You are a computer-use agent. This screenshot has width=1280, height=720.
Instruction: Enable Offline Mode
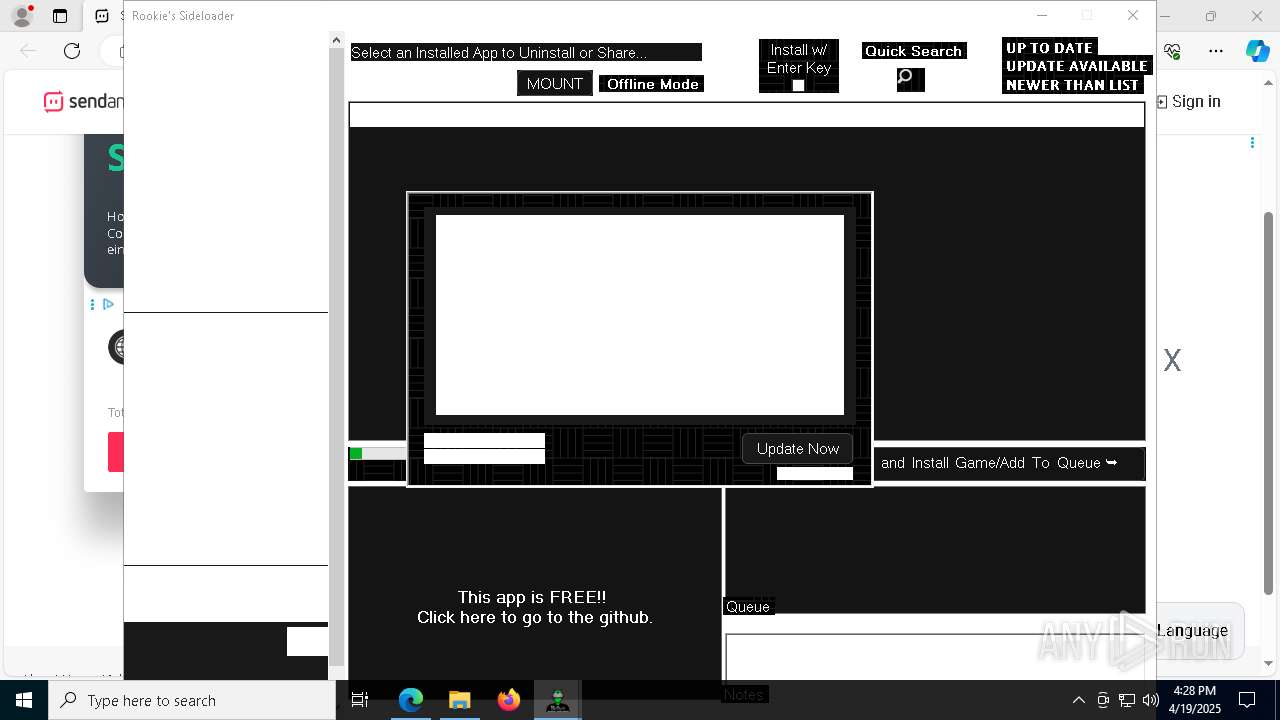pos(652,84)
